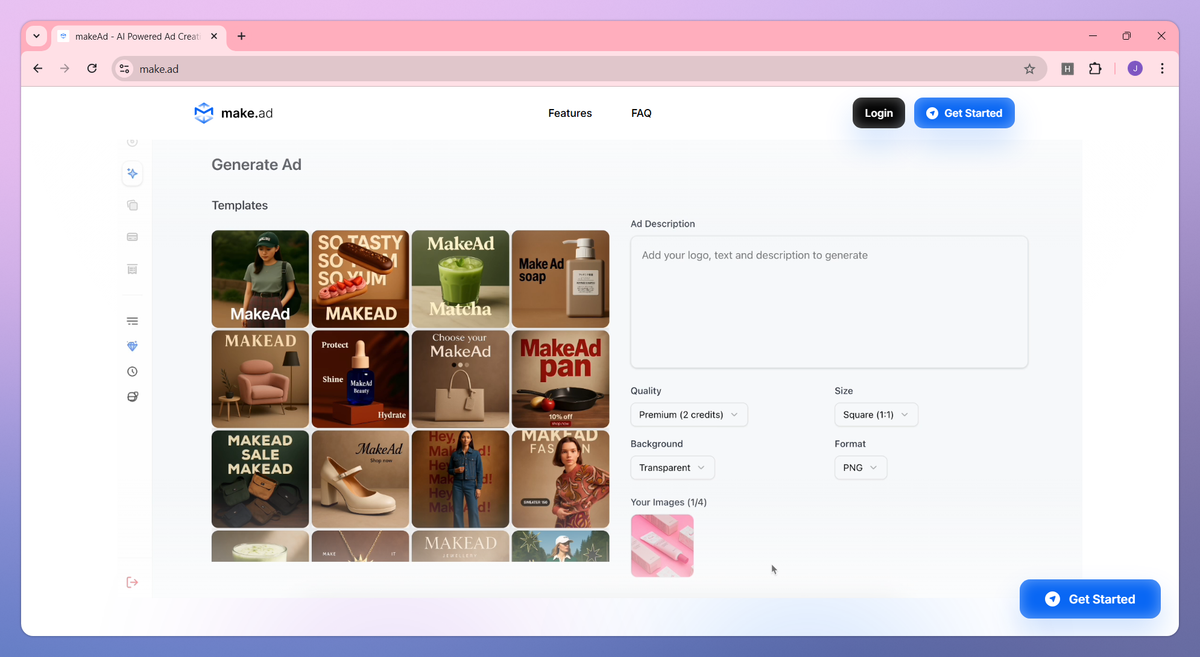Image resolution: width=1200 pixels, height=657 pixels.
Task: Bookmark this page with the star icon
Action: click(1029, 69)
